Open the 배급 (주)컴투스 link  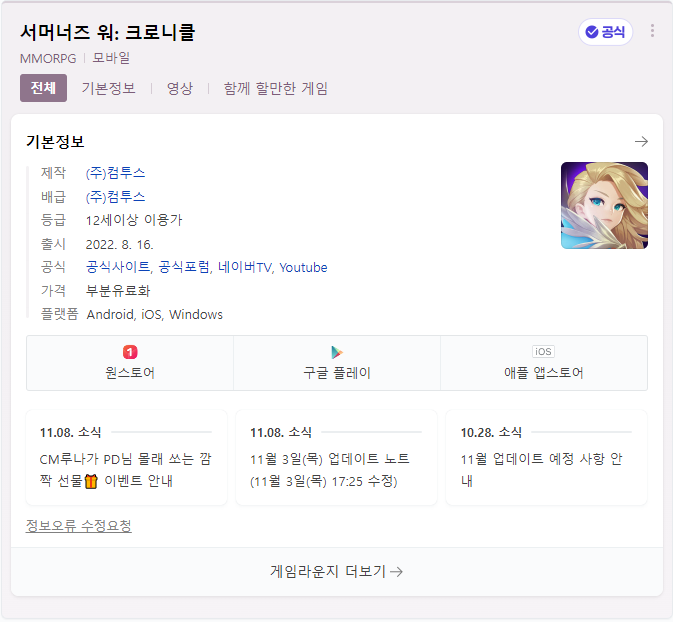tap(115, 197)
